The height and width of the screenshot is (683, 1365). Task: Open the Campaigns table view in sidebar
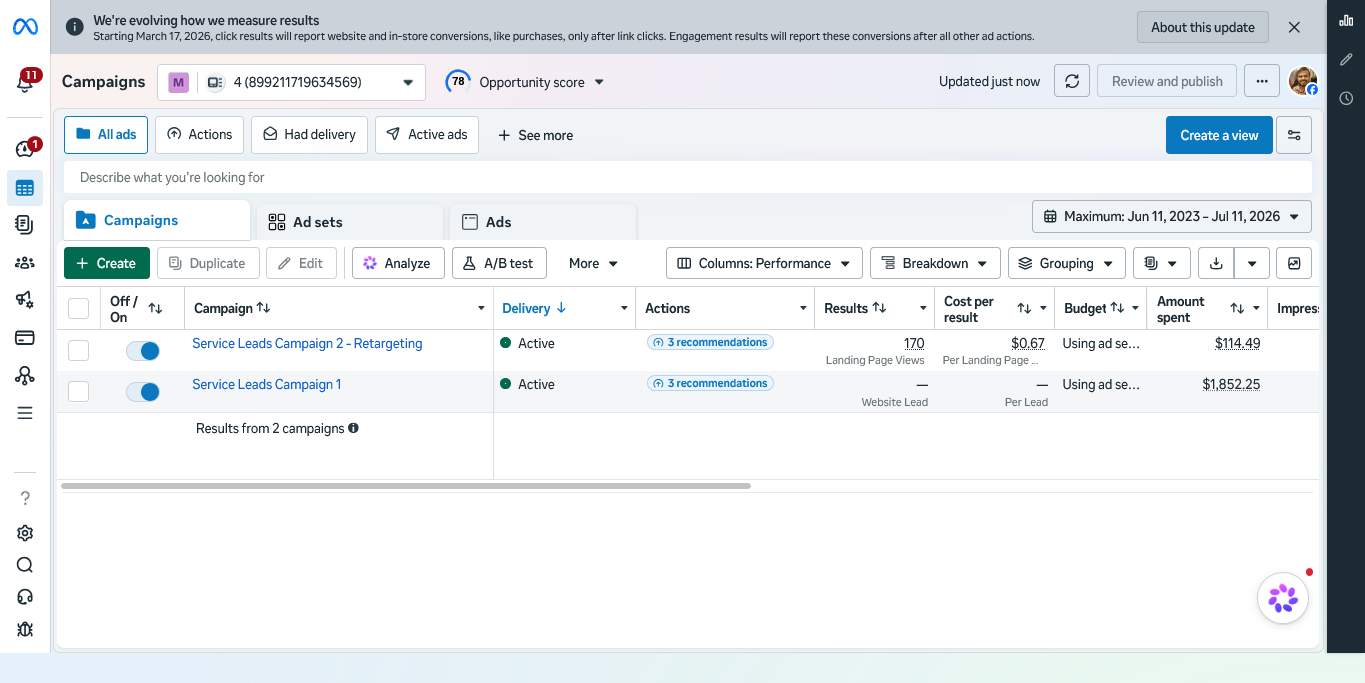pyautogui.click(x=25, y=188)
